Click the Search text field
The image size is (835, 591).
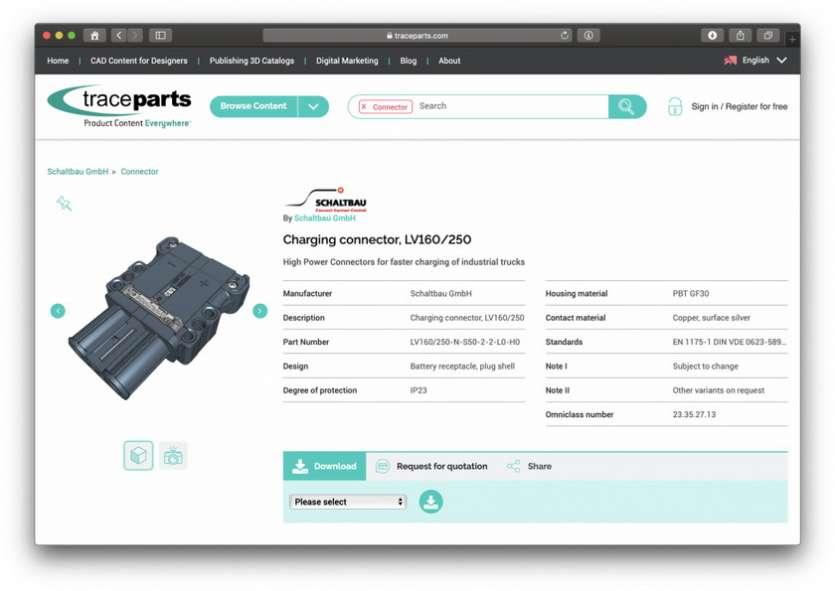click(x=511, y=106)
